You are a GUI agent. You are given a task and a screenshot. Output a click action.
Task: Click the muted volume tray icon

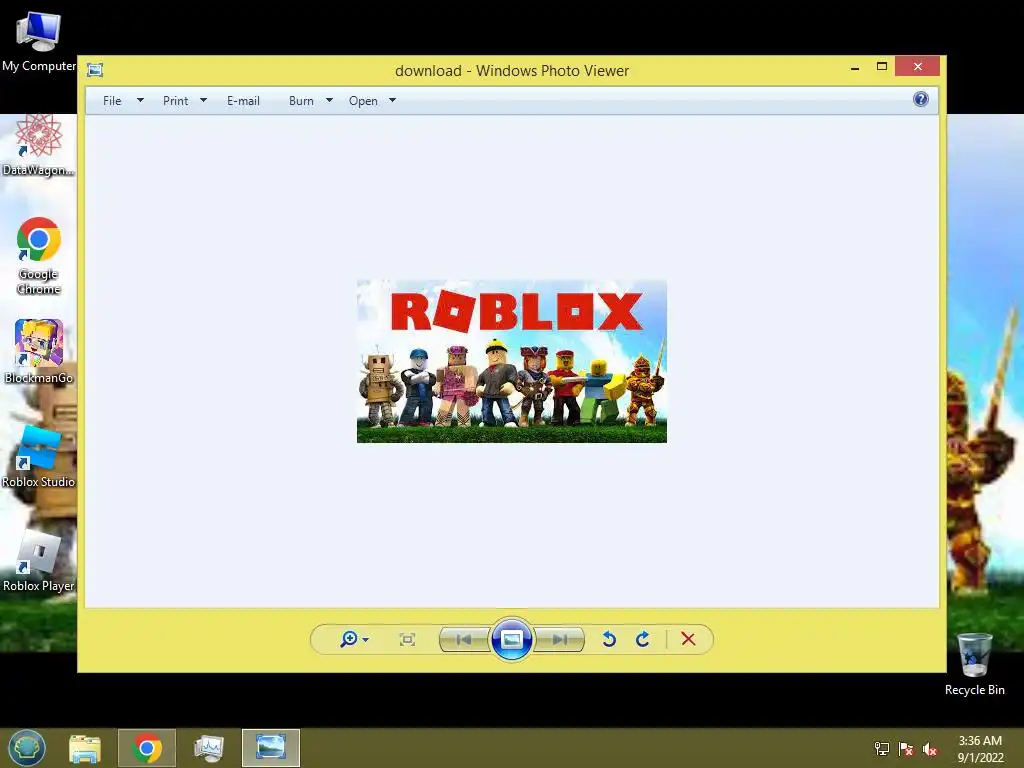click(x=930, y=748)
